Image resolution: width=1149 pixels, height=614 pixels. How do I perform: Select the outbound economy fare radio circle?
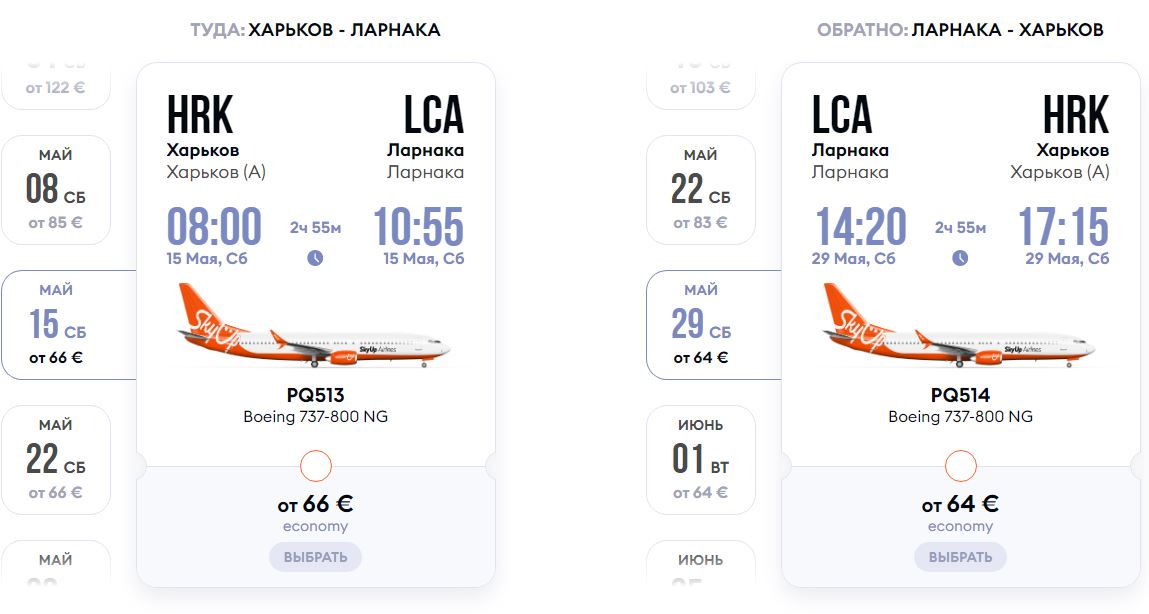pos(316,466)
